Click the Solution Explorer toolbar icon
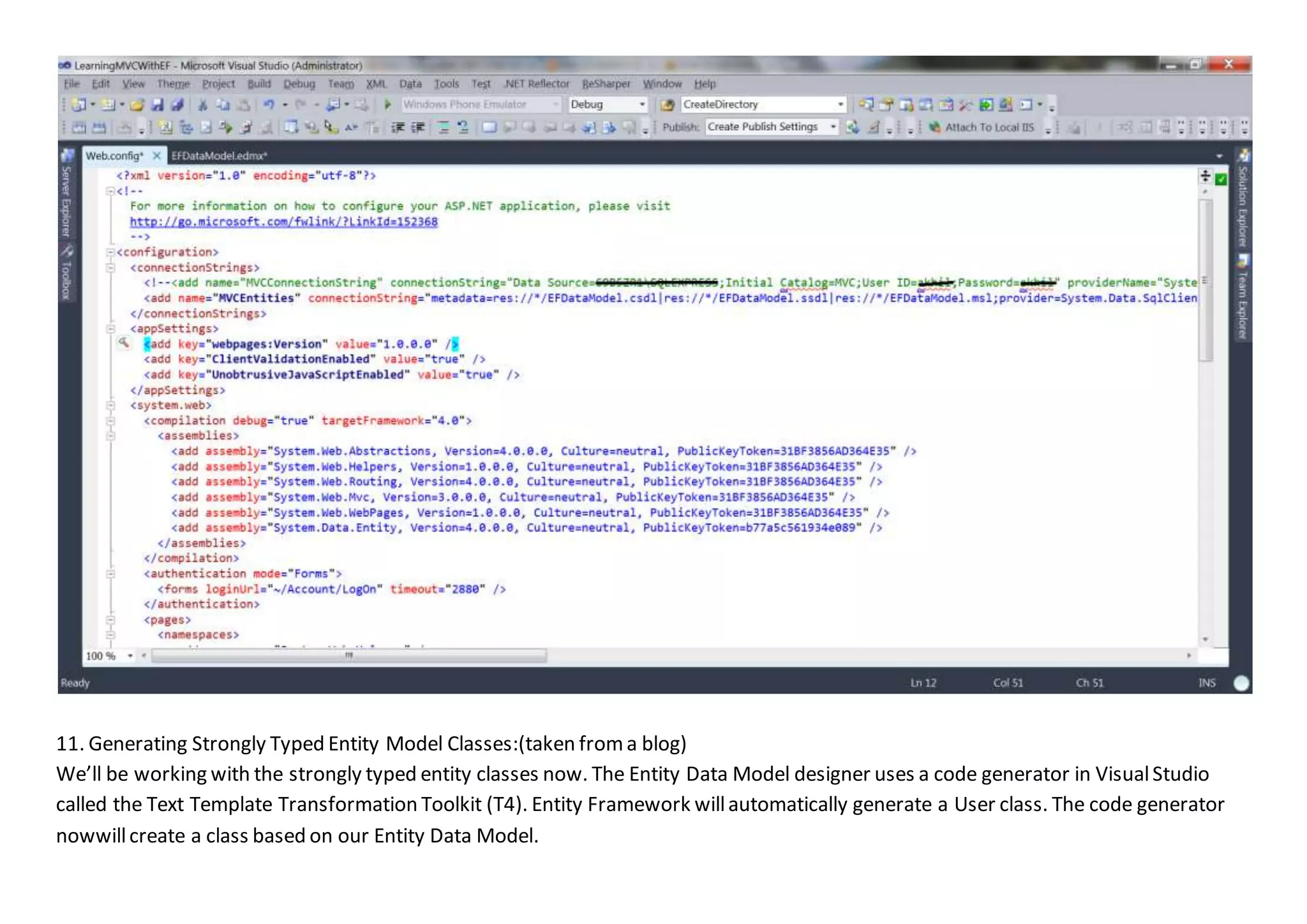1307x924 pixels. pyautogui.click(x=866, y=105)
